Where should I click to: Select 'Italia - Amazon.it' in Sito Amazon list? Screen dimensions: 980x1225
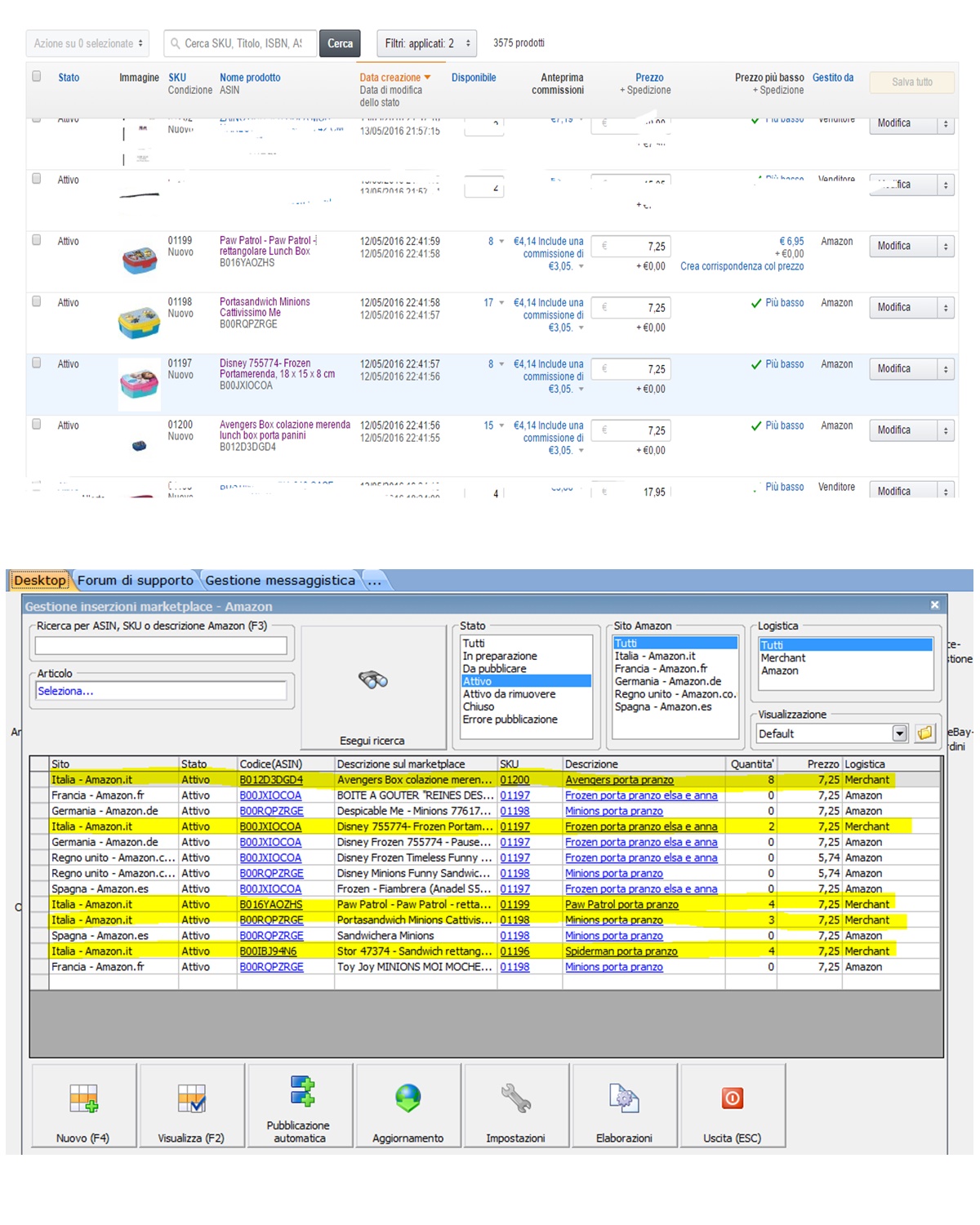[655, 656]
